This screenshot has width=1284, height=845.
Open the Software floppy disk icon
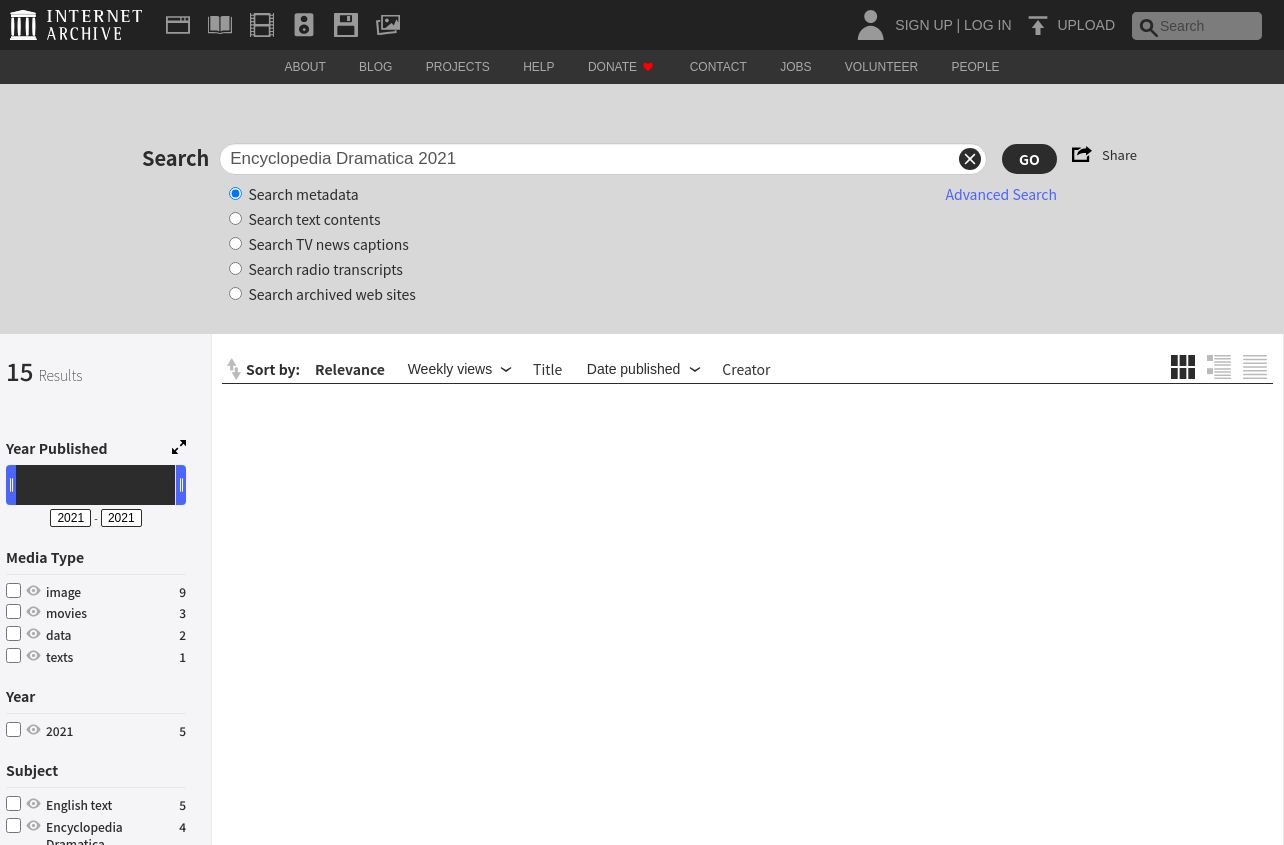click(x=346, y=25)
